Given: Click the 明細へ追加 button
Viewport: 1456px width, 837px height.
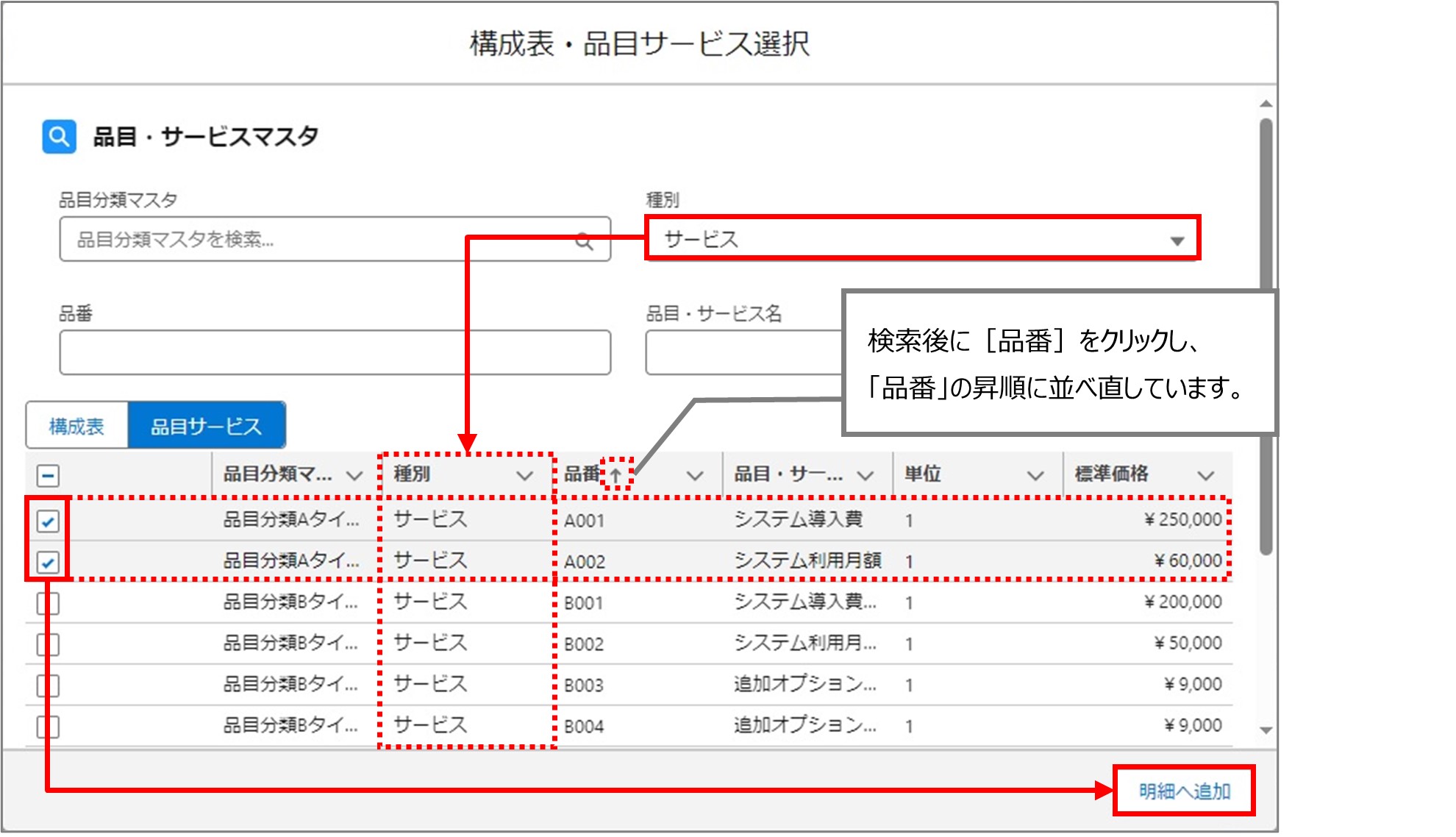Looking at the screenshot, I should point(1185,791).
